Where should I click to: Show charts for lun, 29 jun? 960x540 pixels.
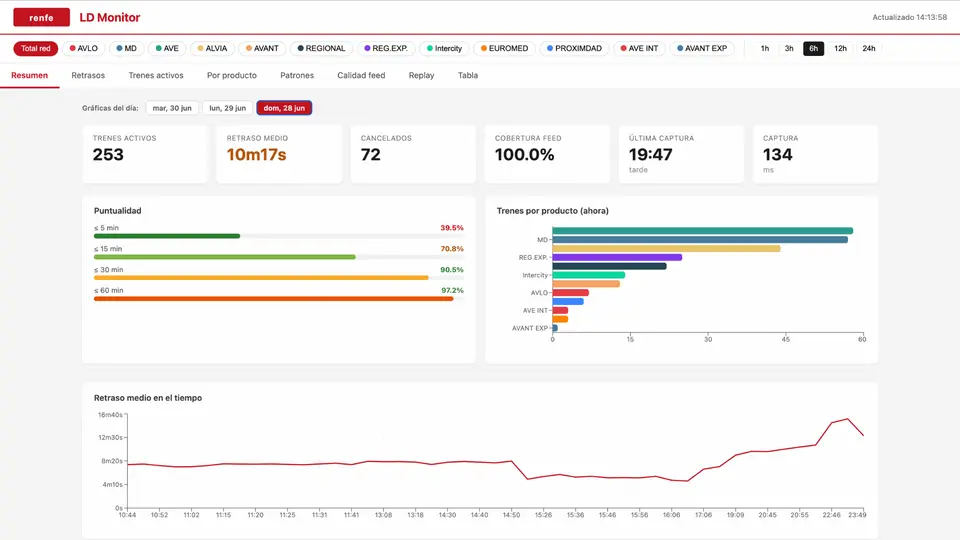pos(228,108)
